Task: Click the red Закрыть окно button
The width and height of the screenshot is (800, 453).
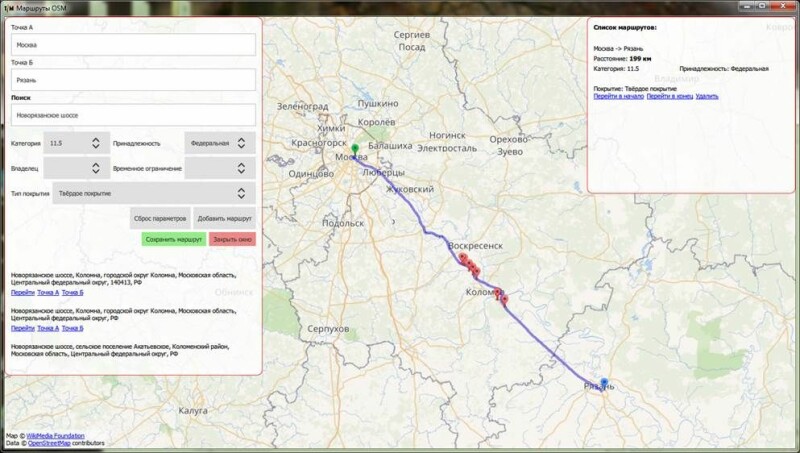Action: (233, 240)
